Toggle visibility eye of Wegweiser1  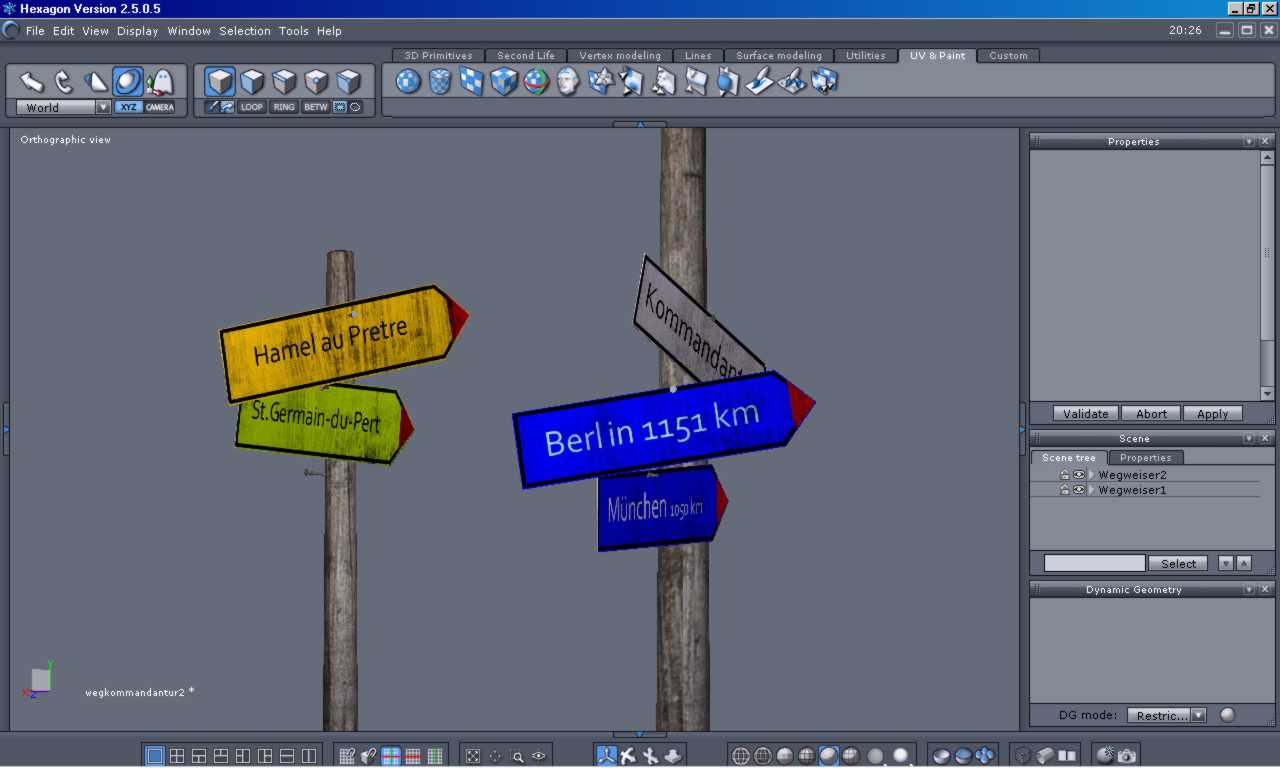tap(1079, 490)
